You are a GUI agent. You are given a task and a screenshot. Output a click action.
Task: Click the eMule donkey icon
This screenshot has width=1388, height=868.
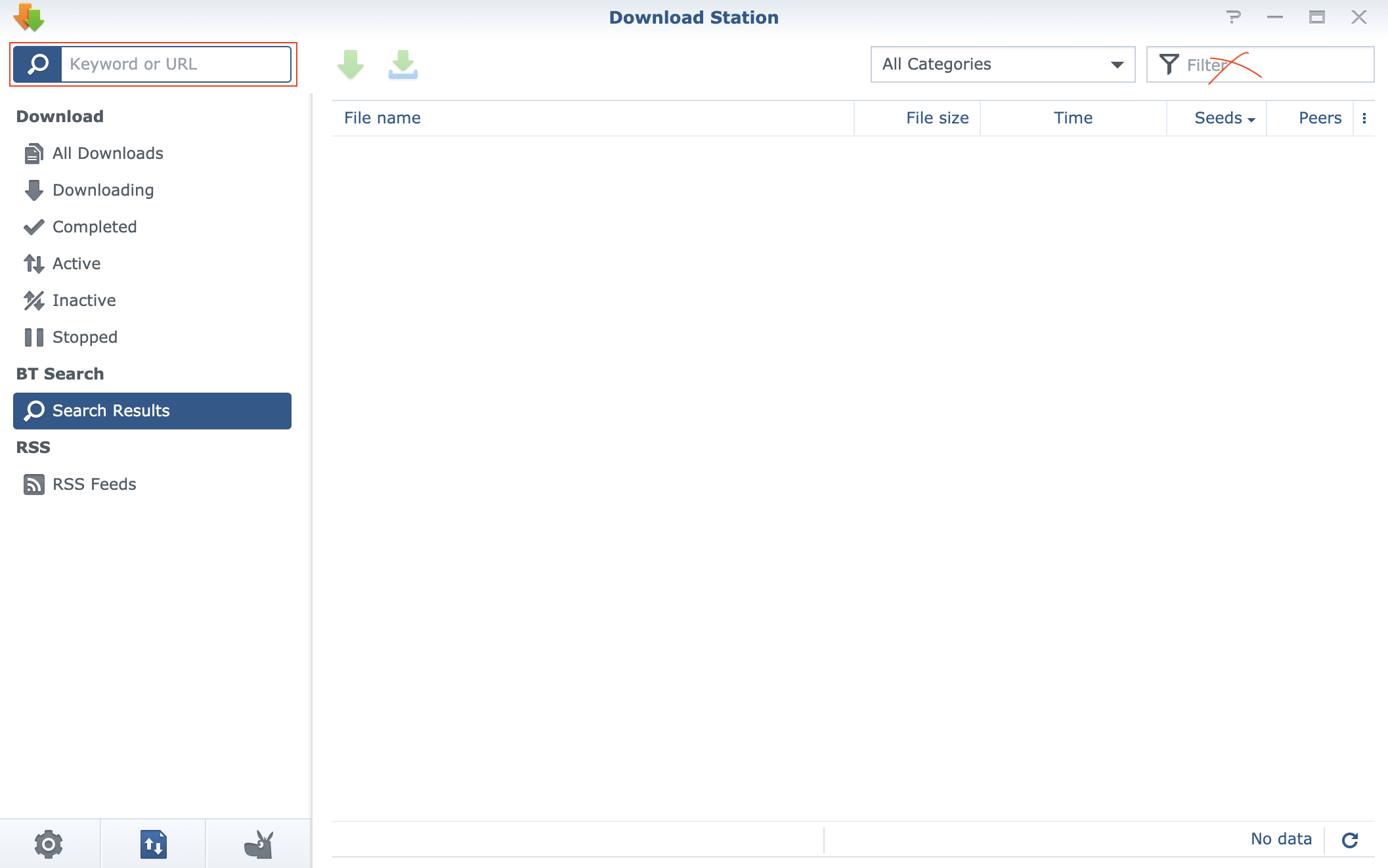pyautogui.click(x=258, y=844)
